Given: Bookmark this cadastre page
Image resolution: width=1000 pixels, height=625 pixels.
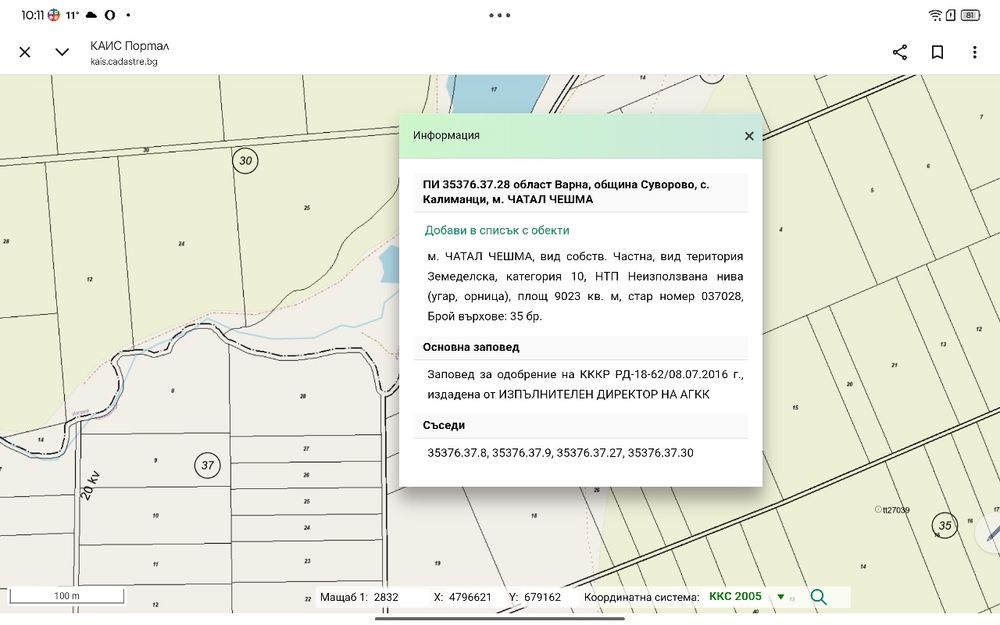Looking at the screenshot, I should coord(938,52).
